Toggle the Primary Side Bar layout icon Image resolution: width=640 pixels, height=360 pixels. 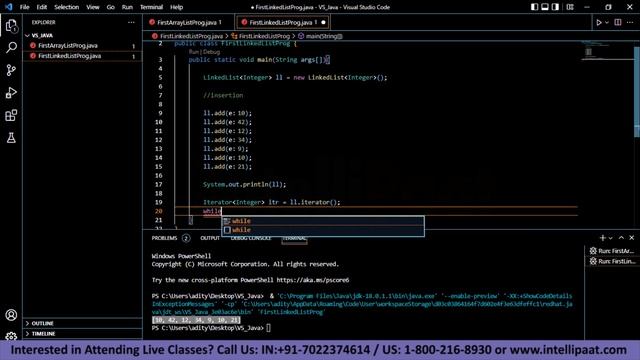click(534, 7)
